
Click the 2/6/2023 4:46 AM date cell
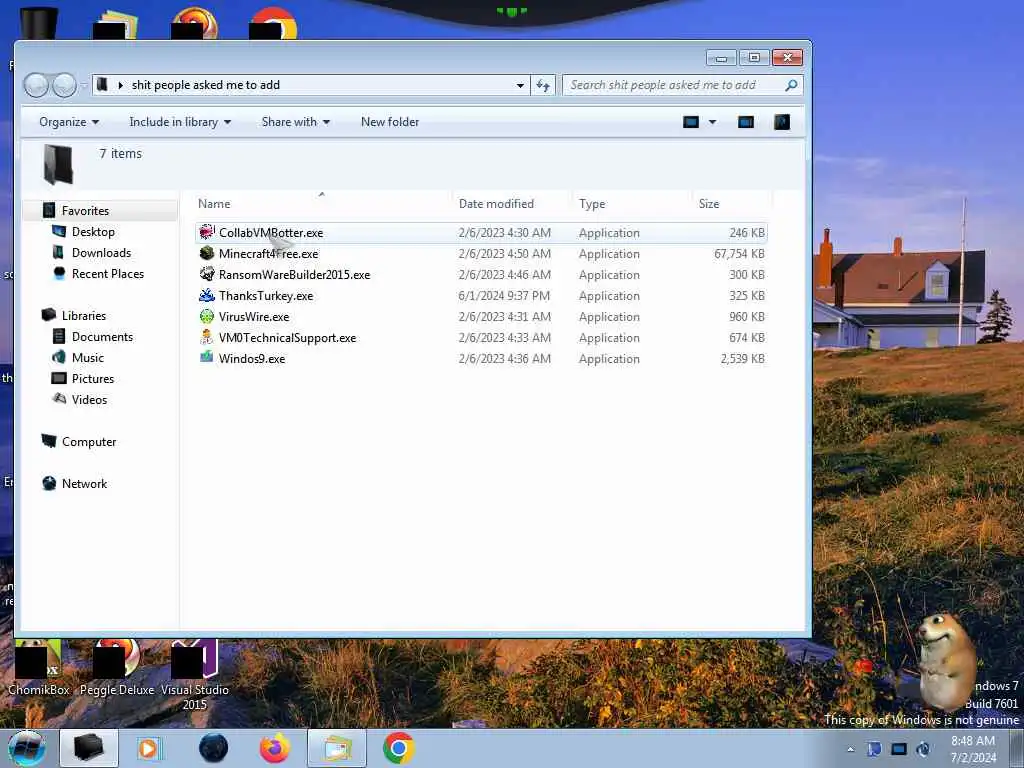(x=504, y=274)
